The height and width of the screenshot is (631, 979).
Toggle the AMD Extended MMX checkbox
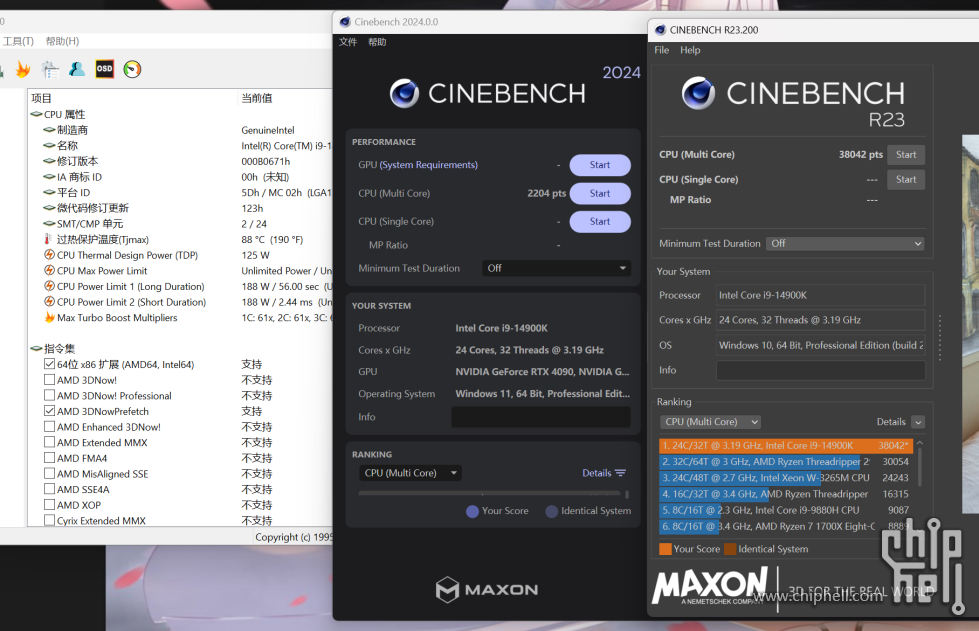[x=49, y=442]
